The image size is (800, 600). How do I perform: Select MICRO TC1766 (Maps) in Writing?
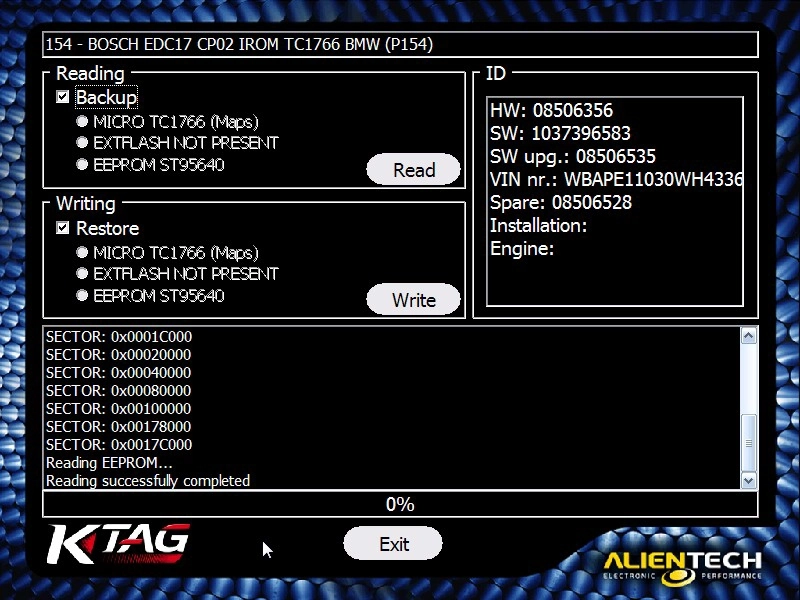[82, 252]
